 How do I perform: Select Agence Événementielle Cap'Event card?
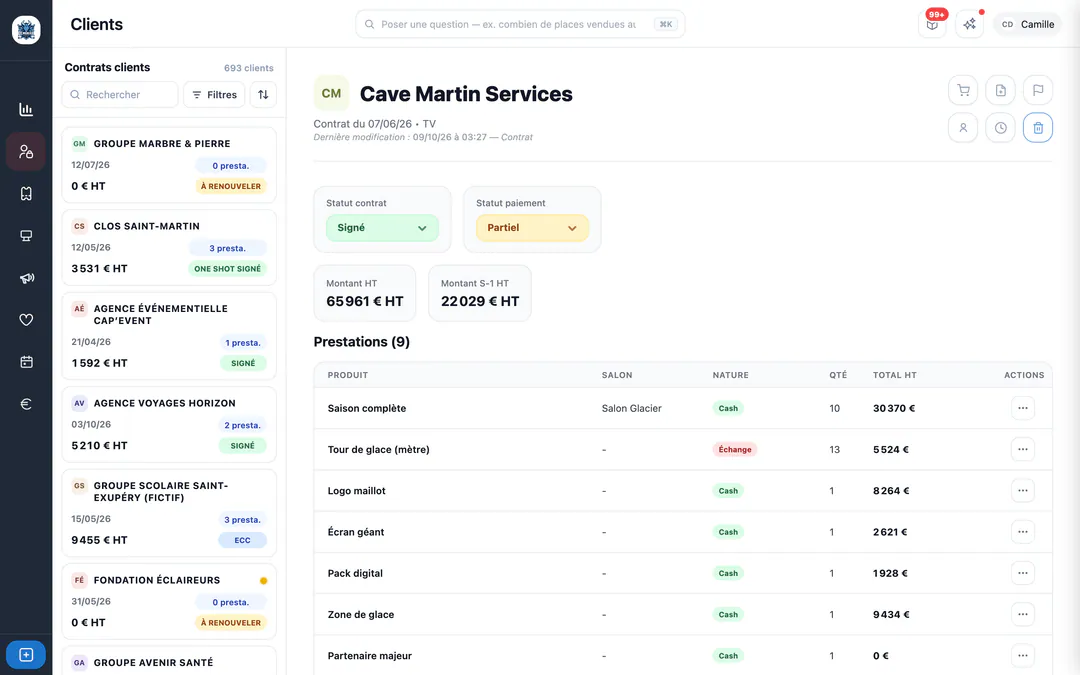coord(169,336)
